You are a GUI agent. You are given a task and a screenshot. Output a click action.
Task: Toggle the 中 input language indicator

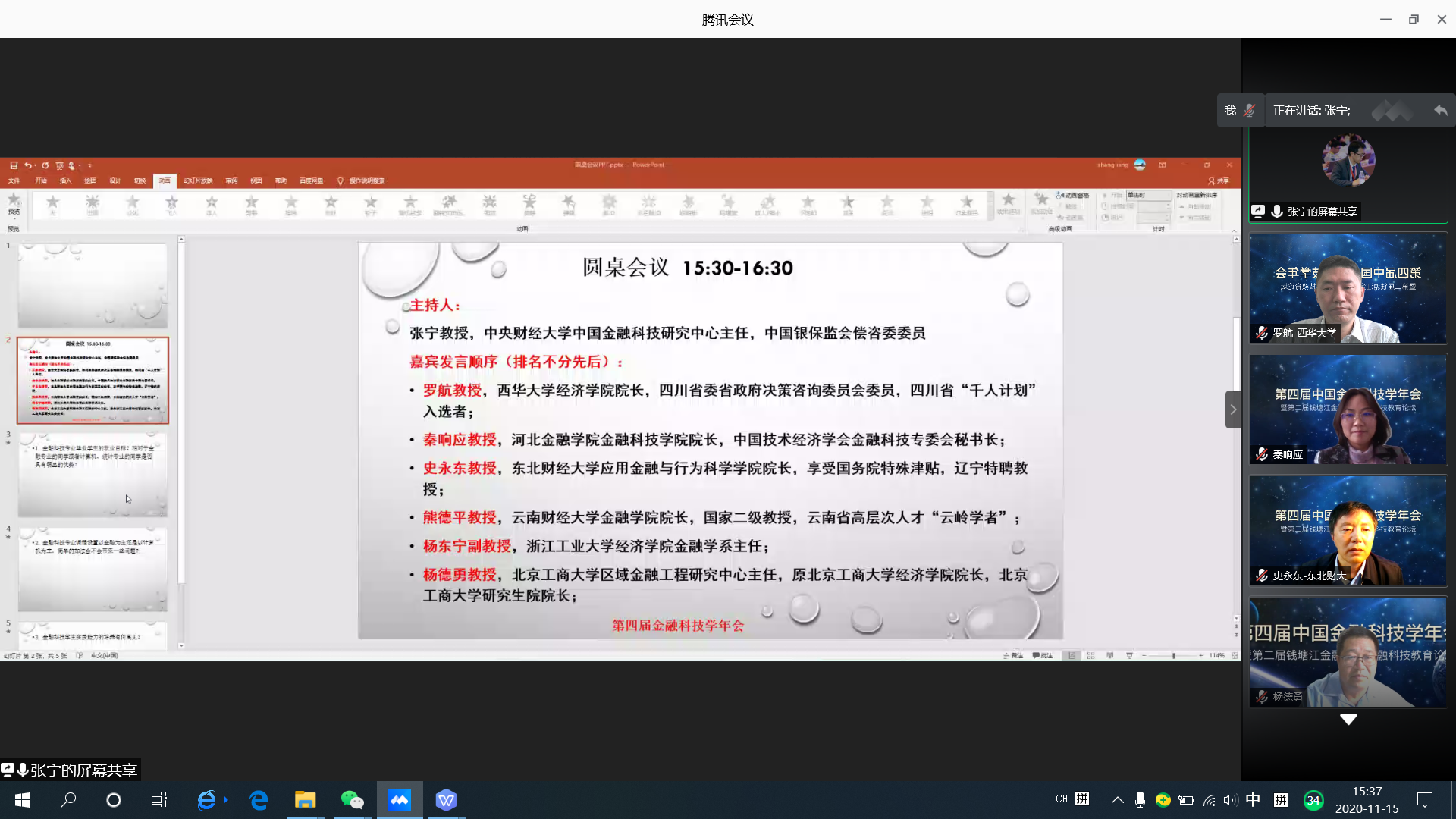point(1253,800)
